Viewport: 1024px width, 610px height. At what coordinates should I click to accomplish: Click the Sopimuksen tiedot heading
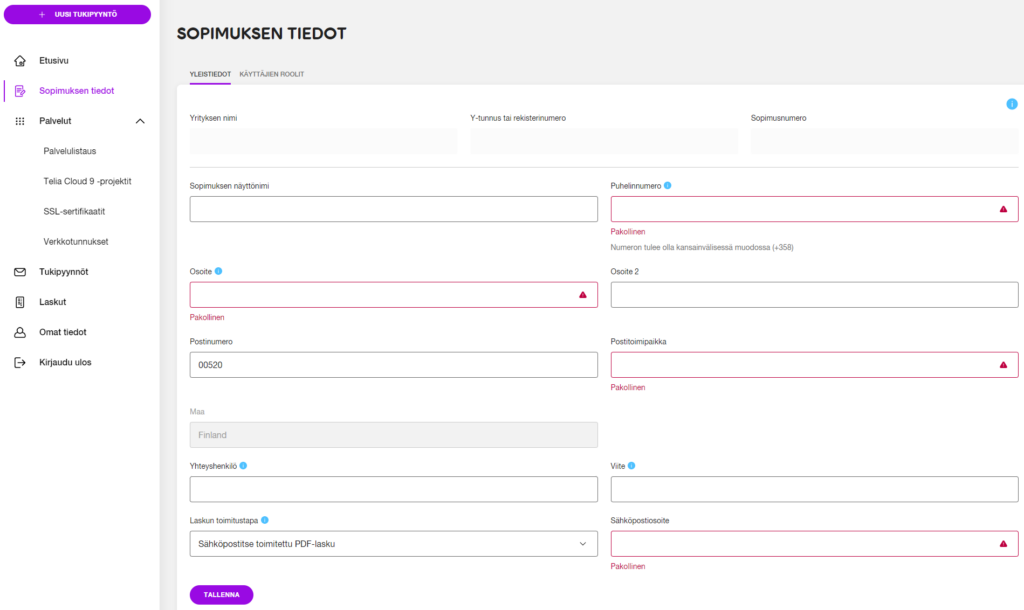tap(261, 33)
